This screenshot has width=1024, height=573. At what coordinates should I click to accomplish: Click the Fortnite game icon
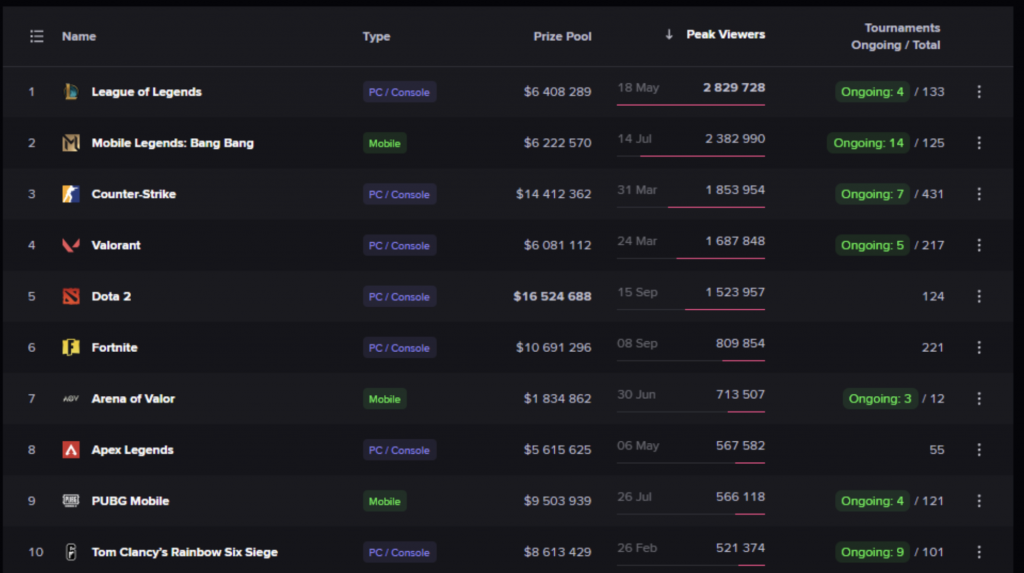coord(71,348)
